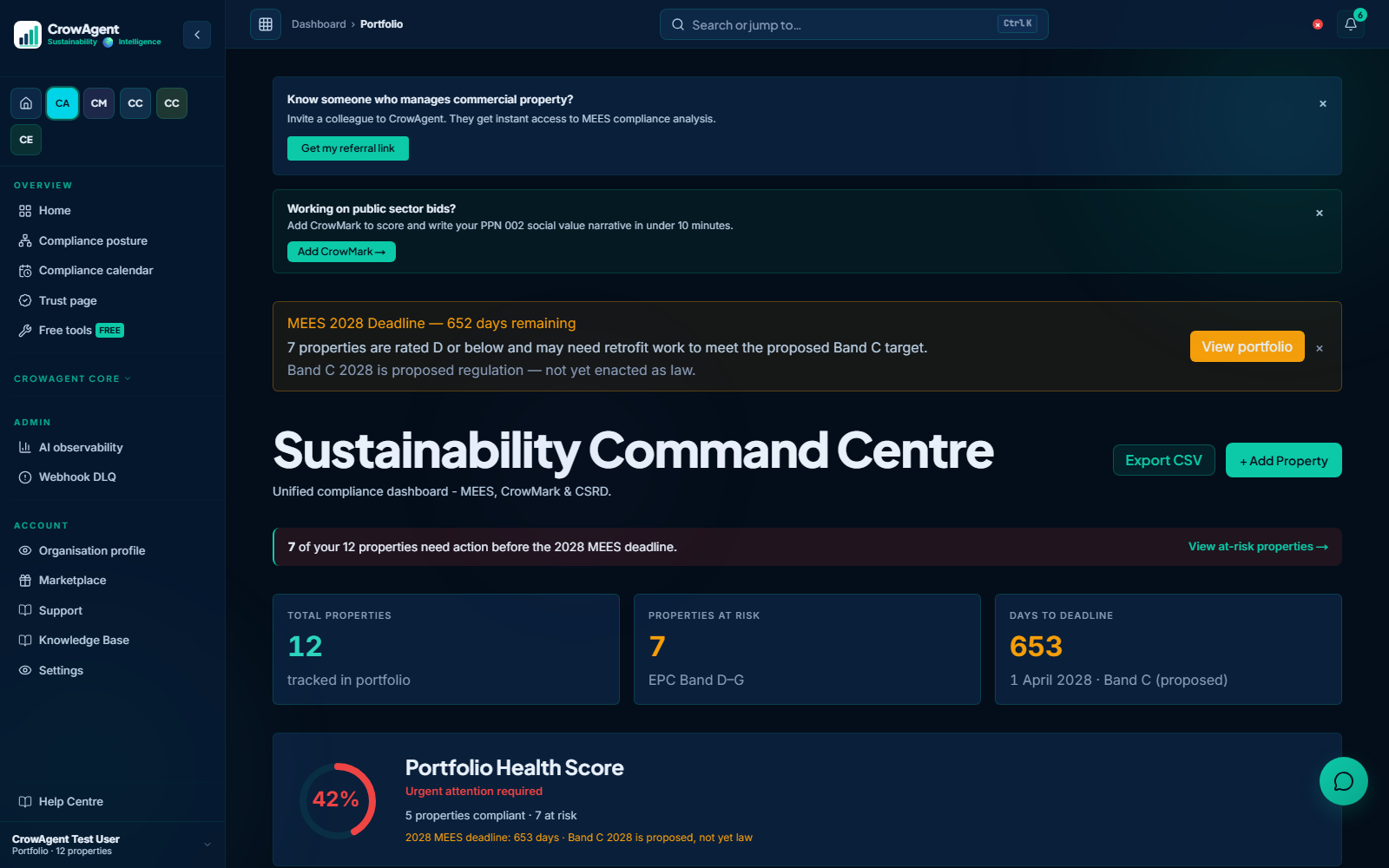The width and height of the screenshot is (1389, 868).
Task: Export portfolio as CSV
Action: point(1163,460)
